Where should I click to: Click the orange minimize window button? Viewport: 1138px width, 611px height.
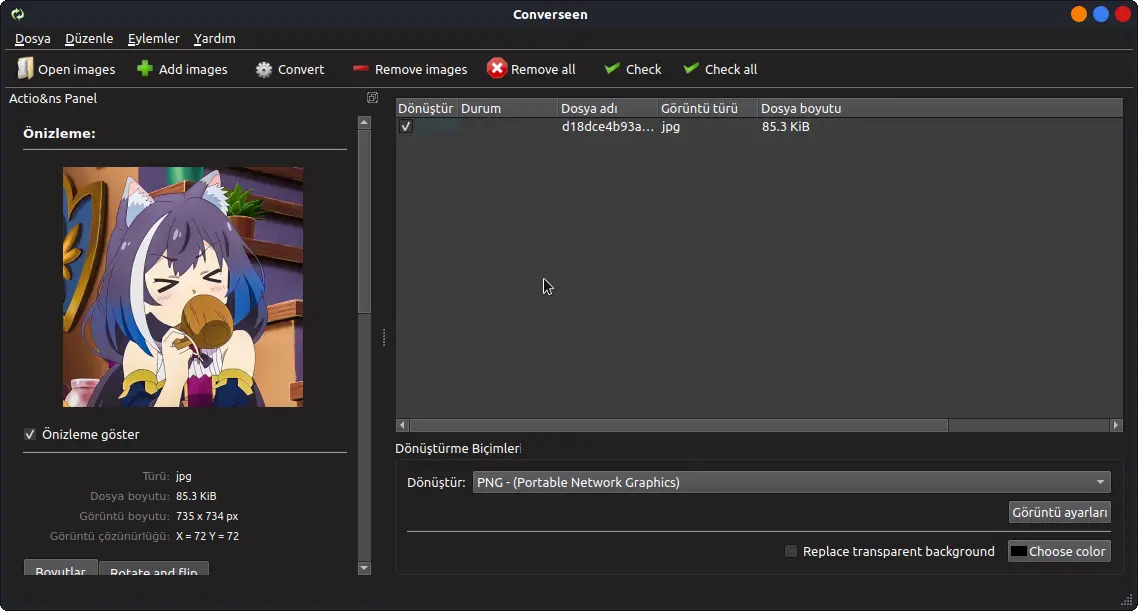tap(1078, 14)
